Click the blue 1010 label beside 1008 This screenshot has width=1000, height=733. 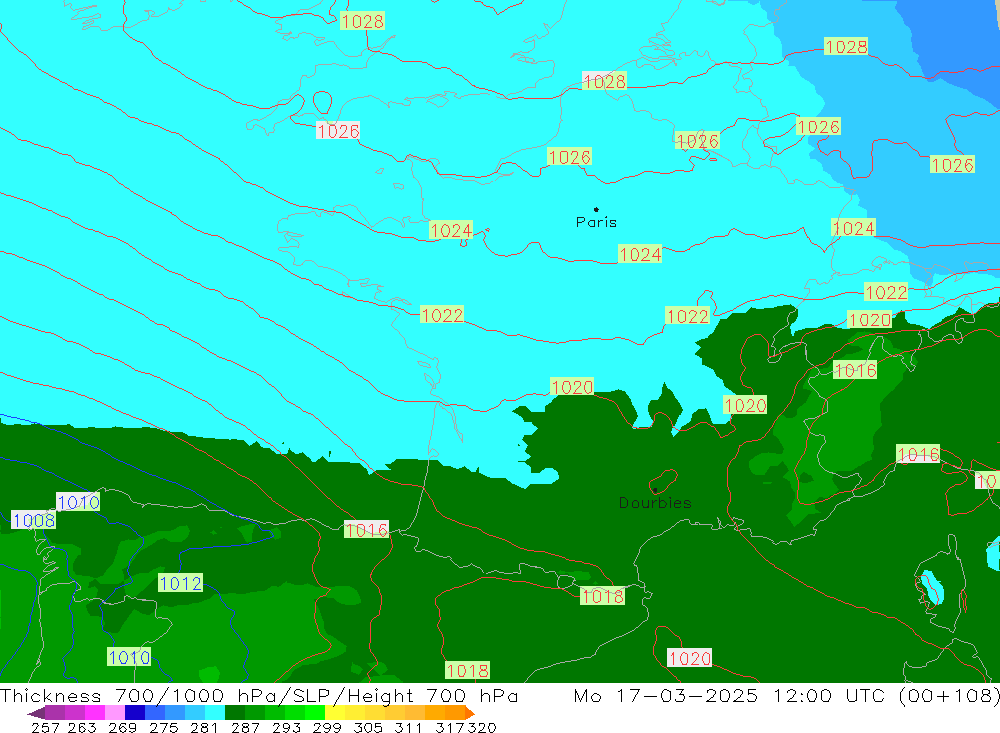click(x=78, y=502)
